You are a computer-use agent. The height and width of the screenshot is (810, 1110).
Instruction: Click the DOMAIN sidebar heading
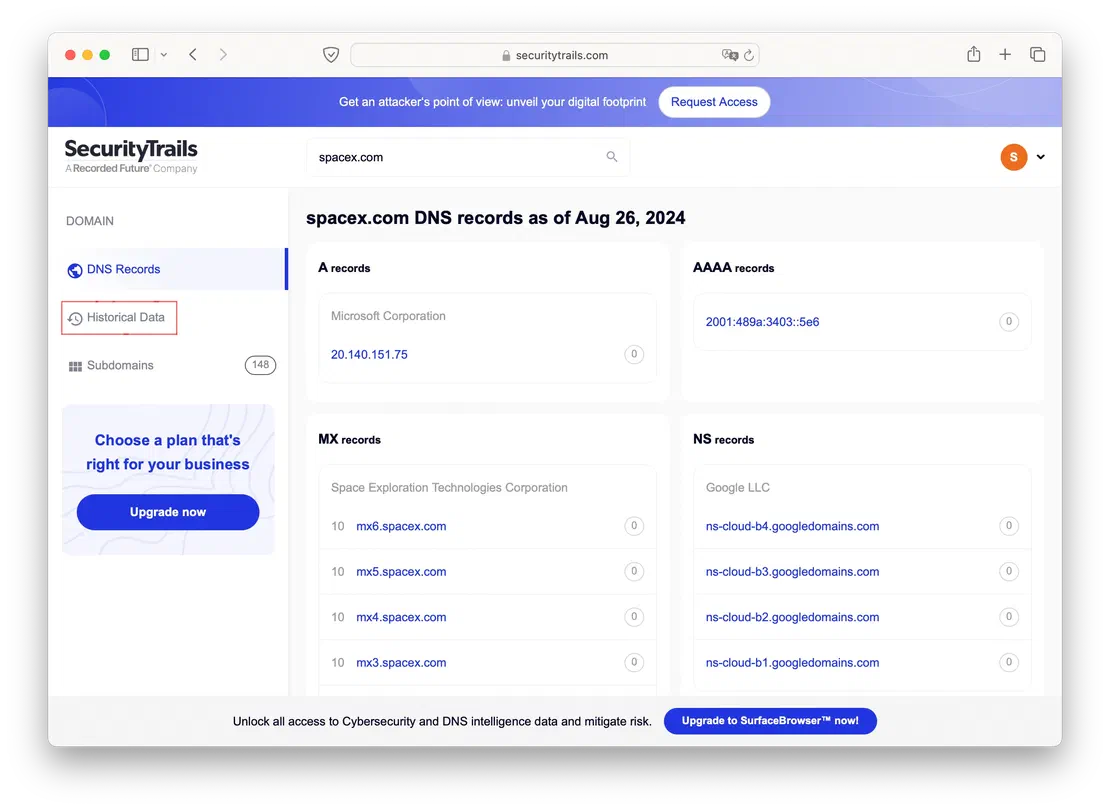pos(90,221)
